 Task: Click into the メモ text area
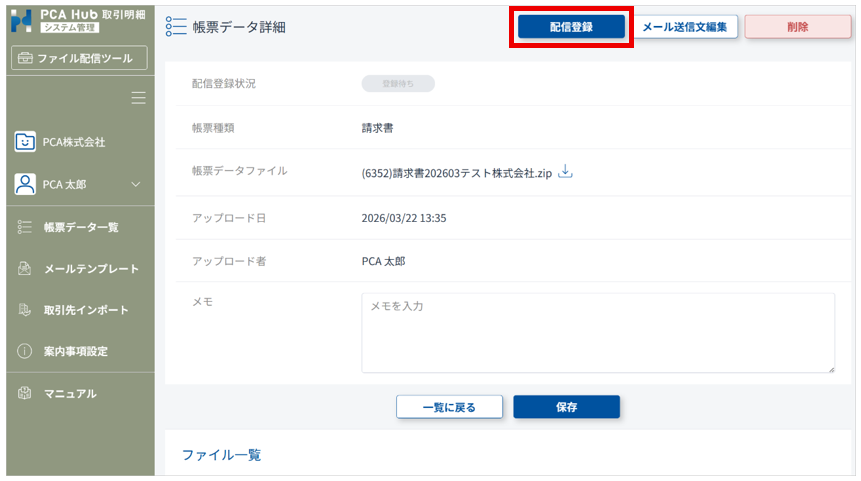597,333
